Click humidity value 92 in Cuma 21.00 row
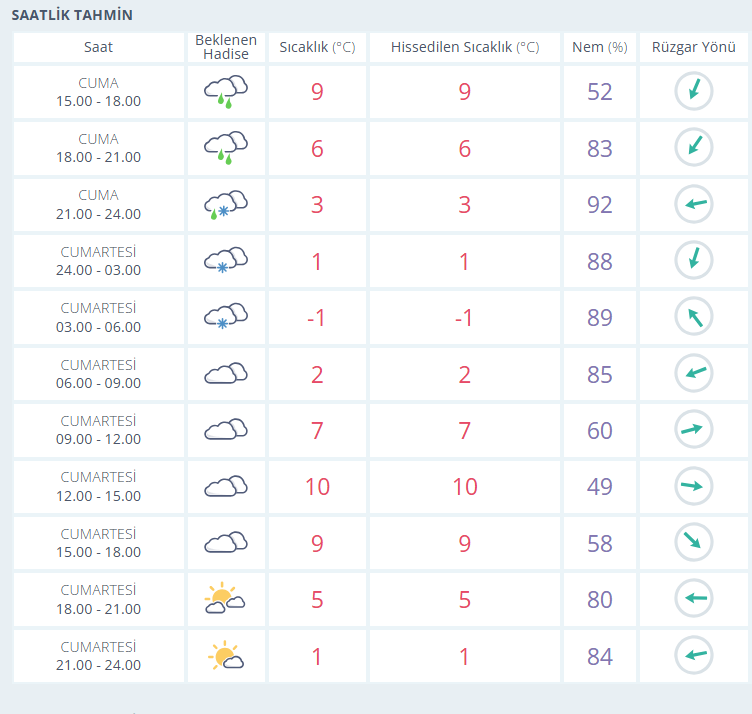Viewport: 752px width, 714px height. tap(599, 205)
